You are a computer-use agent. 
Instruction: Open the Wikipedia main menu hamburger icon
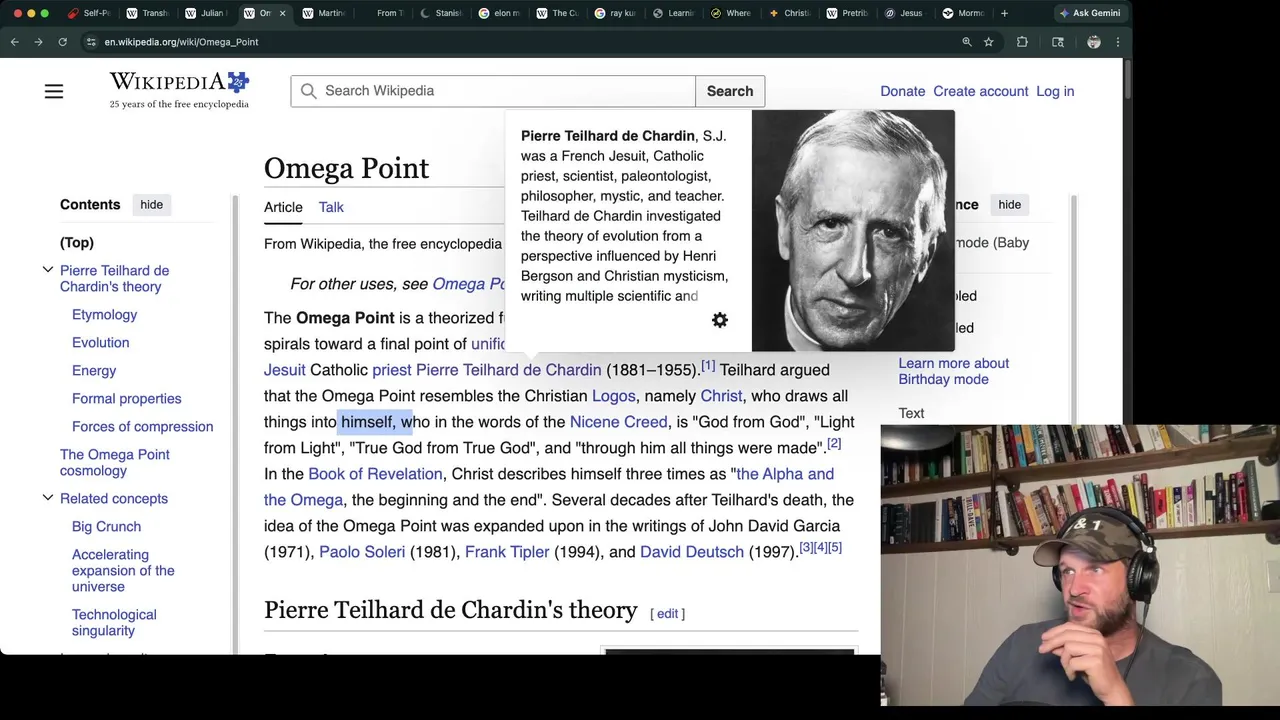coord(54,91)
